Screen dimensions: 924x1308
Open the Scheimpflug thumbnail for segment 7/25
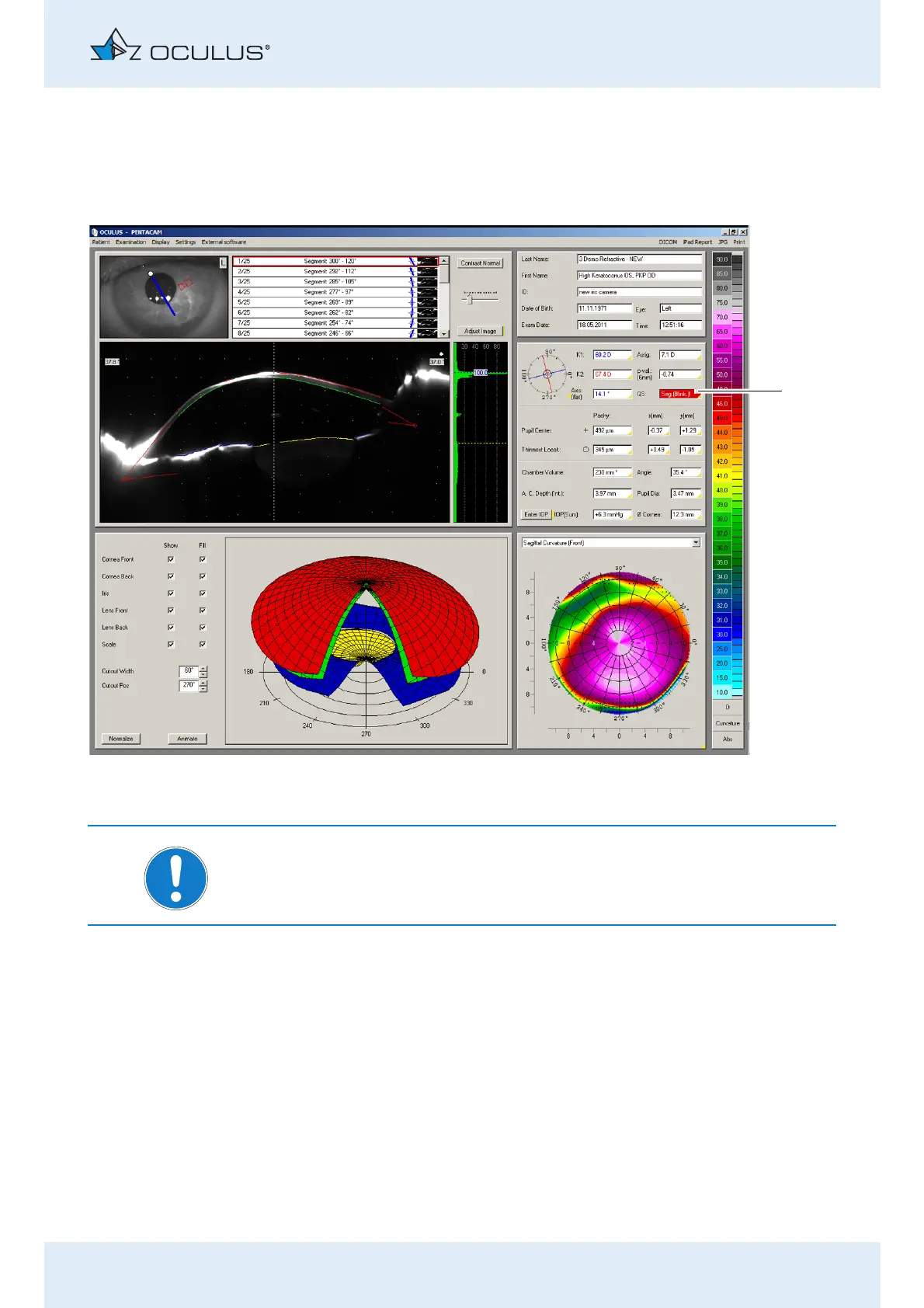428,322
